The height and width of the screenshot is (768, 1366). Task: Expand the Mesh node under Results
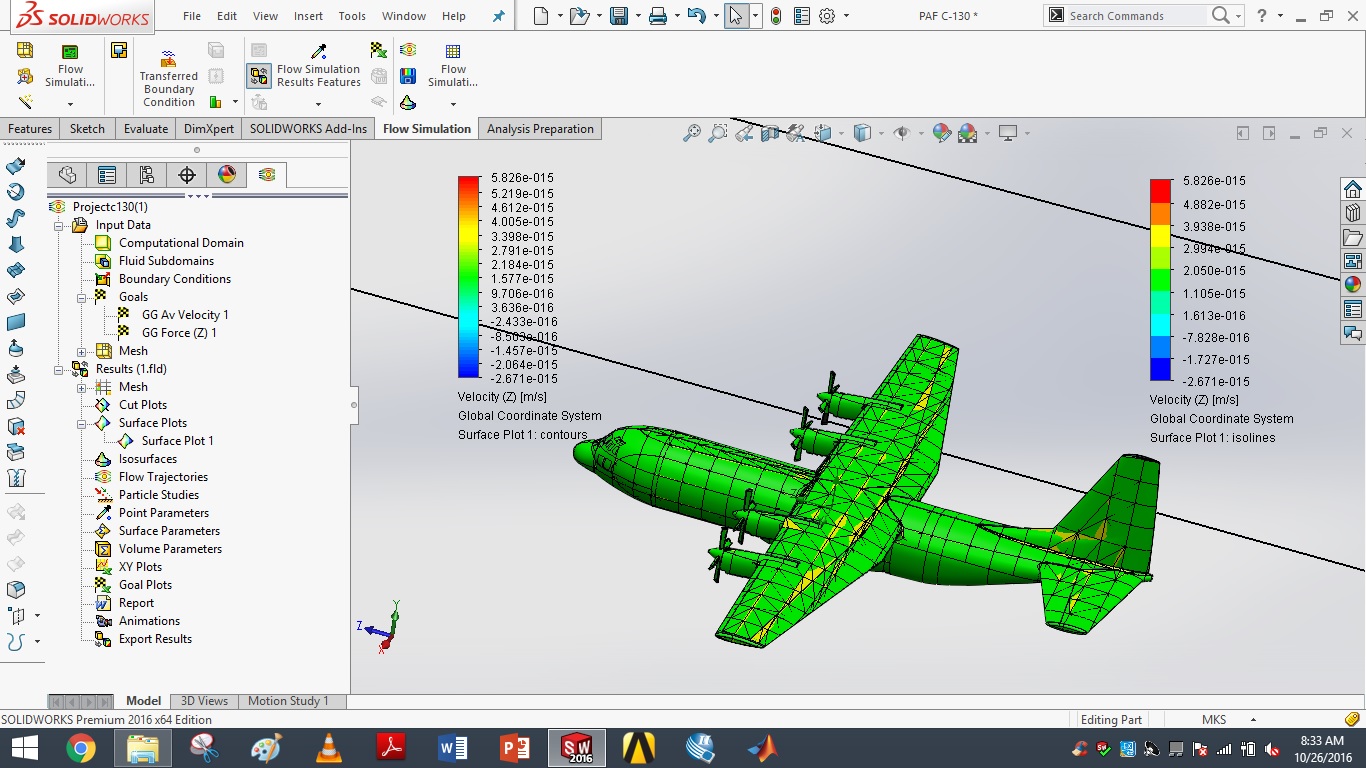[82, 387]
